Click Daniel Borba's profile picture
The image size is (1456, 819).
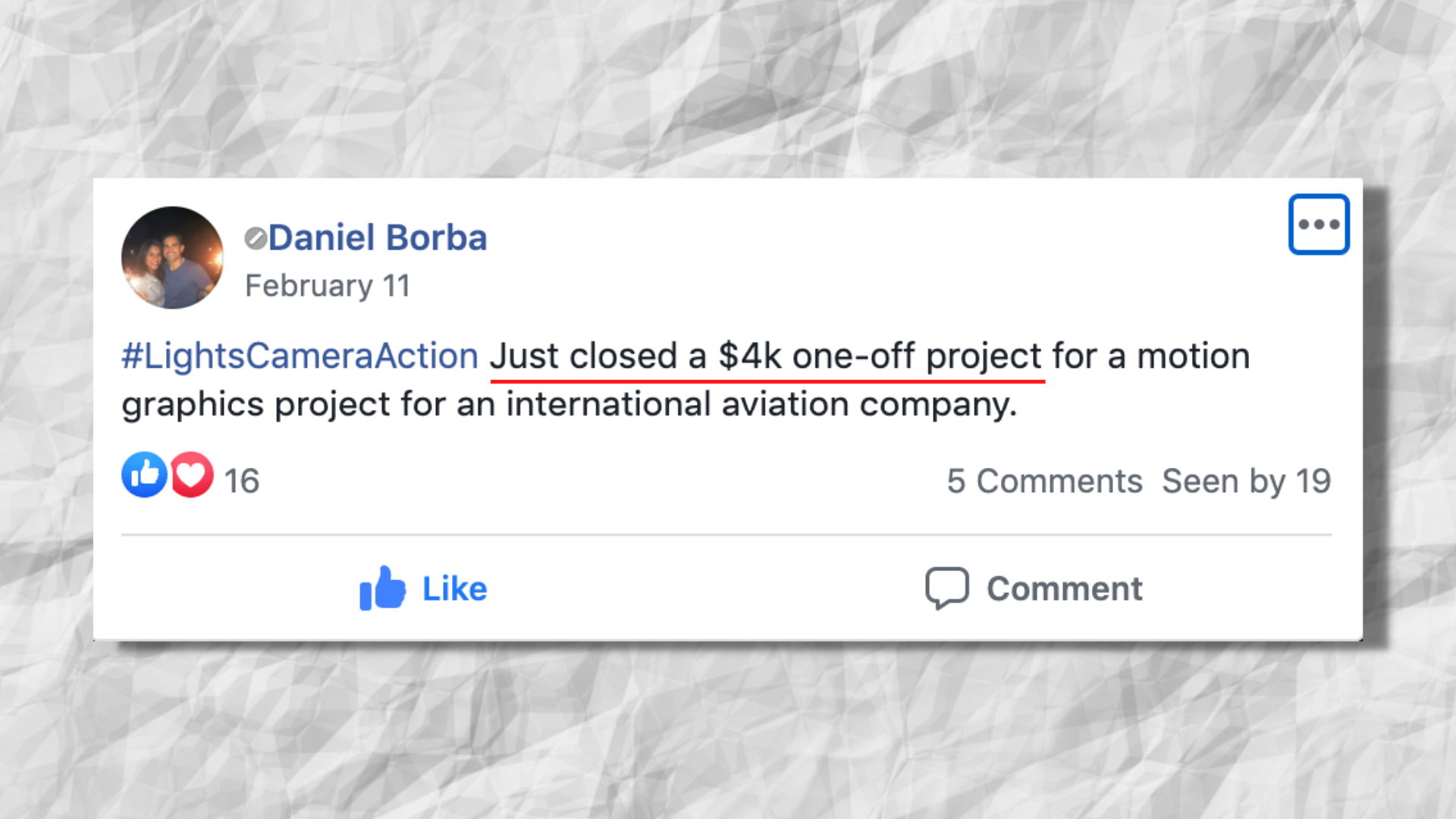coord(172,258)
